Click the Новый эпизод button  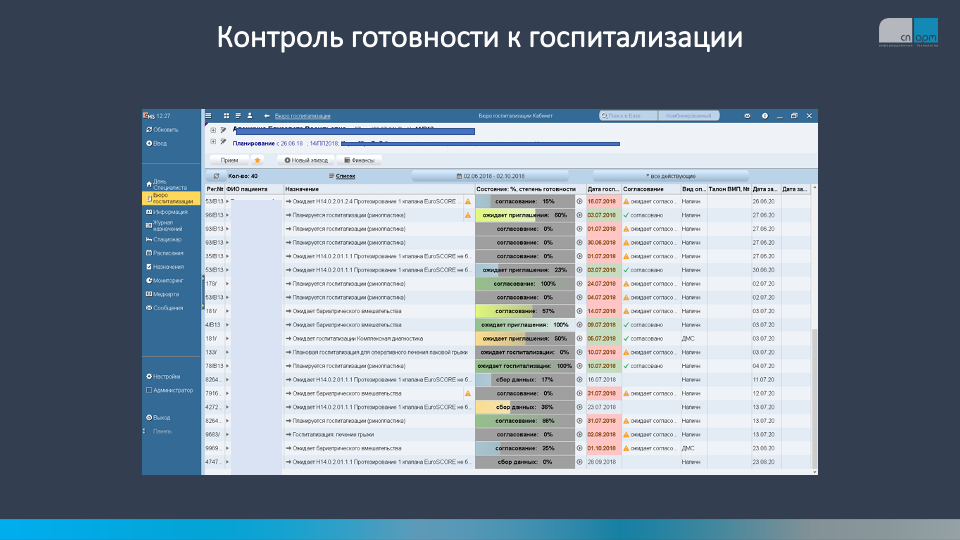(306, 160)
